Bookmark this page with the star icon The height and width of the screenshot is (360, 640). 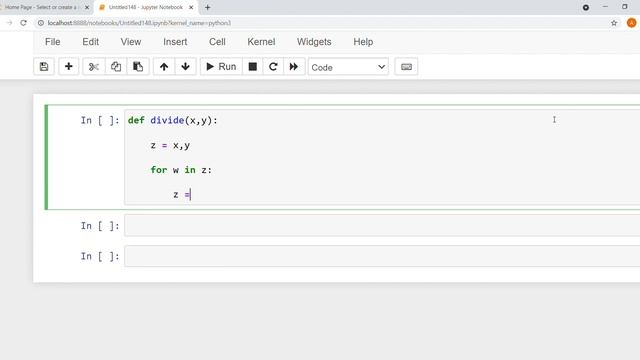(x=614, y=23)
